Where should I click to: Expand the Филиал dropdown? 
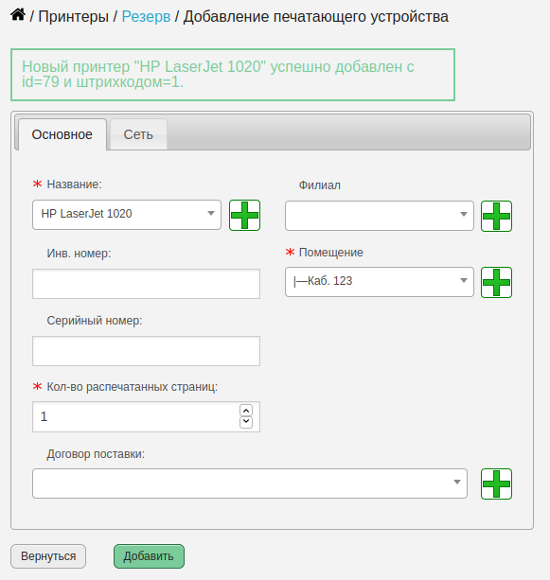[379, 216]
